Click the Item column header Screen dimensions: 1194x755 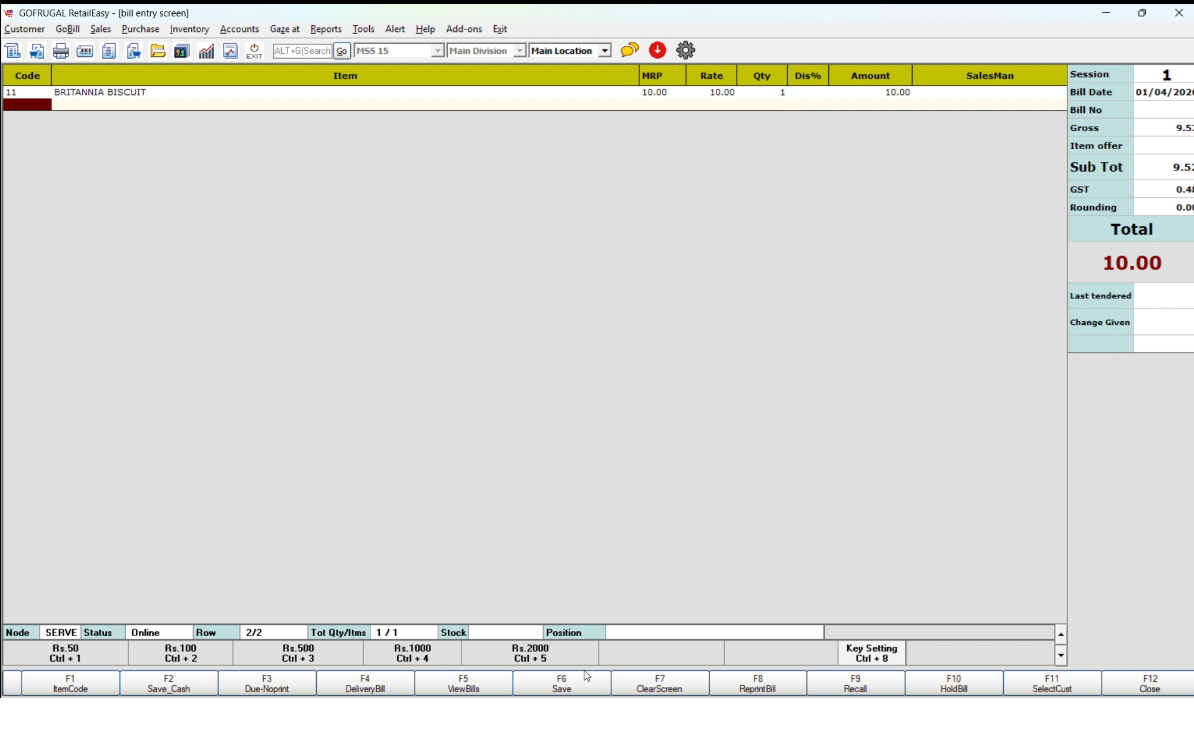tap(345, 75)
